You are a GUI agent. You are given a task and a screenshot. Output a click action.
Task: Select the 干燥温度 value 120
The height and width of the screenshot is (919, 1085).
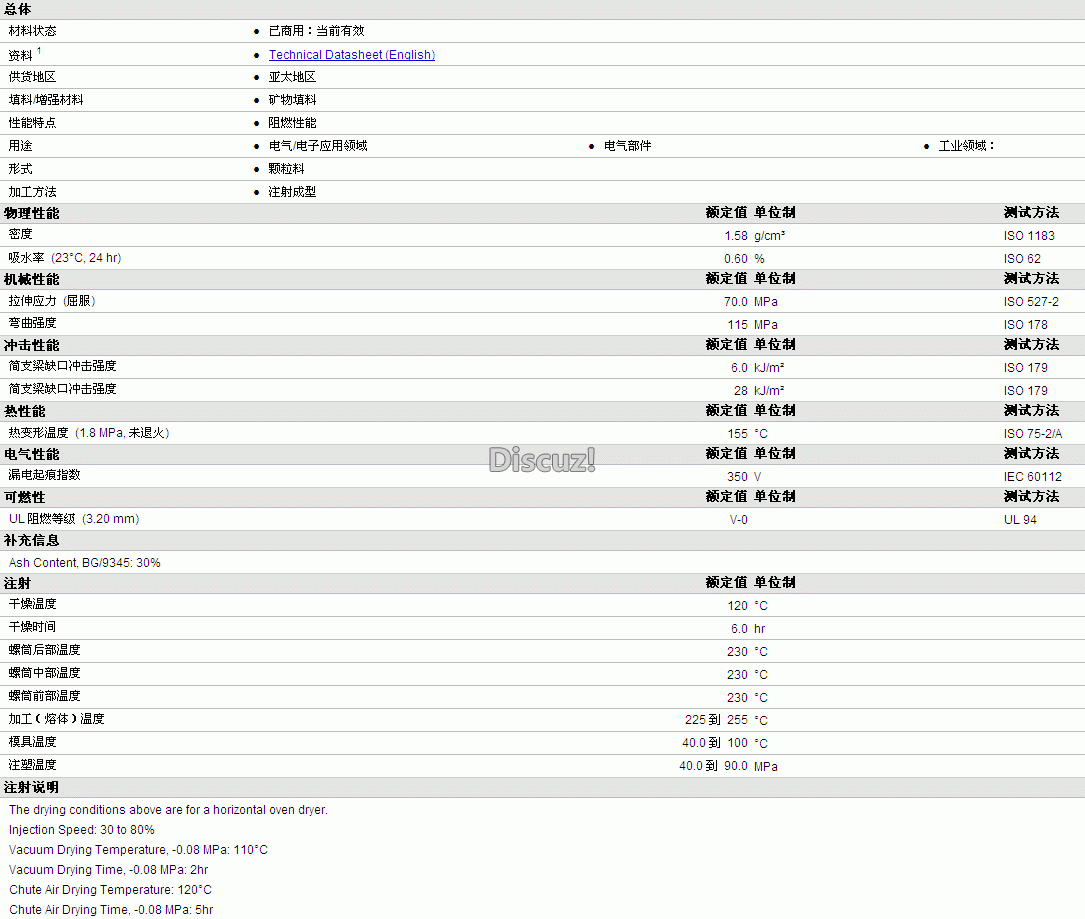(x=738, y=606)
